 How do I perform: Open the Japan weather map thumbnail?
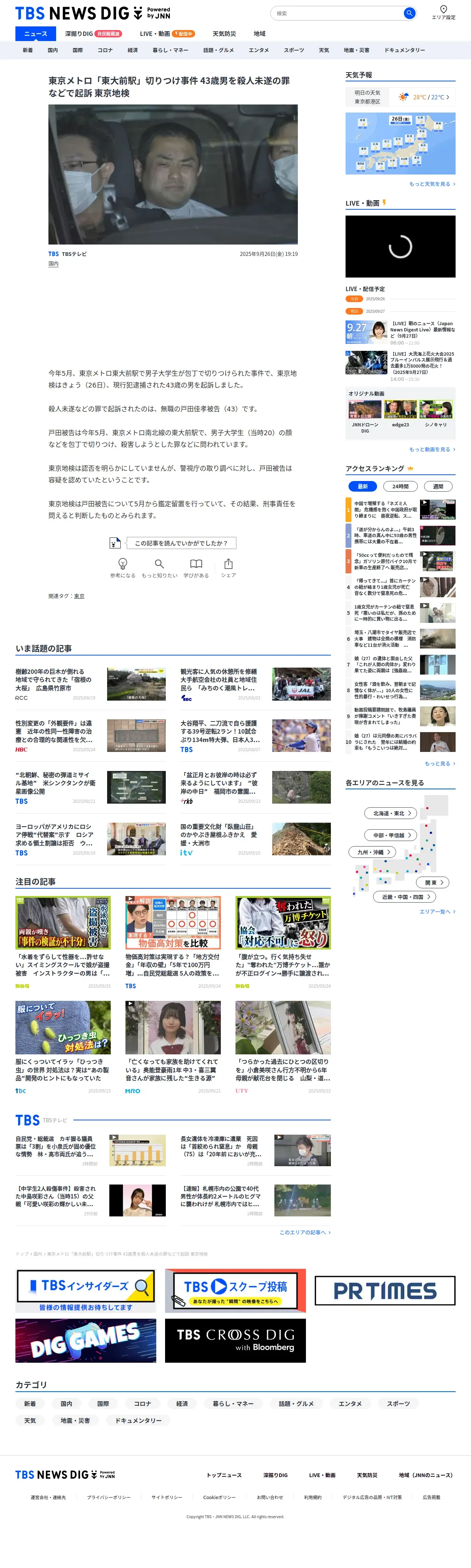point(400,144)
